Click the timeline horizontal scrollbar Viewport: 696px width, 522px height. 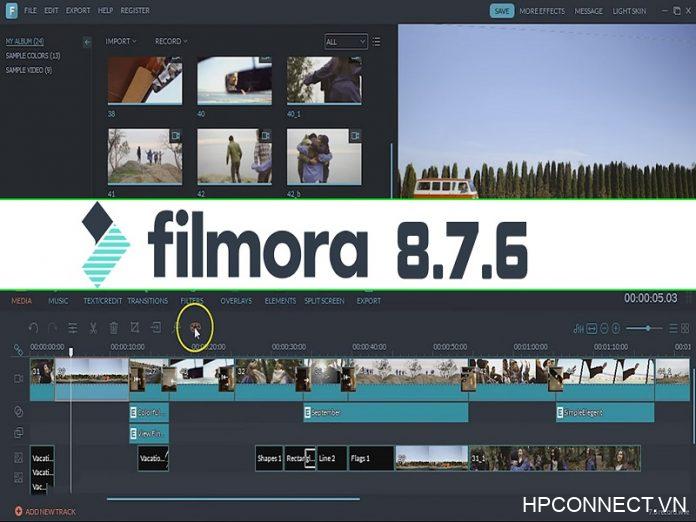point(233,499)
